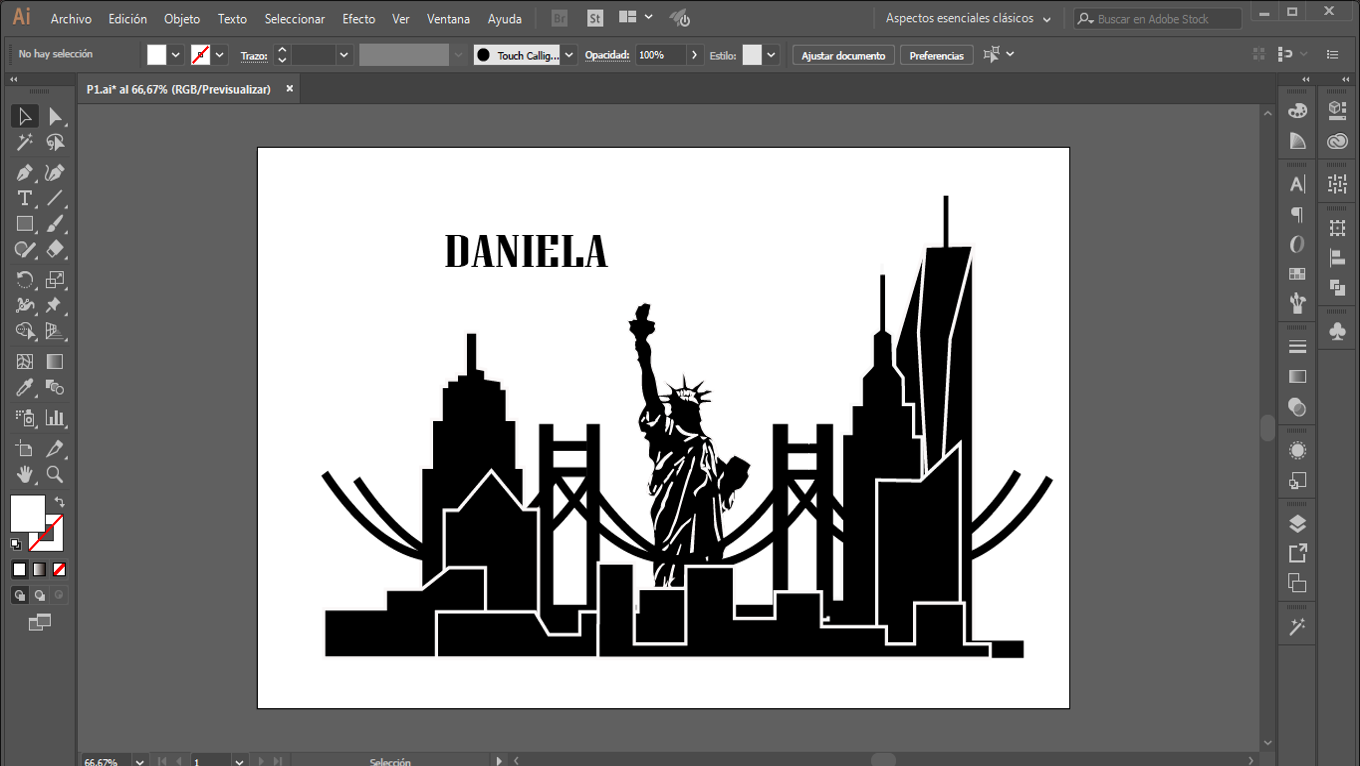Select the Type tool
This screenshot has width=1360, height=766.
point(25,199)
